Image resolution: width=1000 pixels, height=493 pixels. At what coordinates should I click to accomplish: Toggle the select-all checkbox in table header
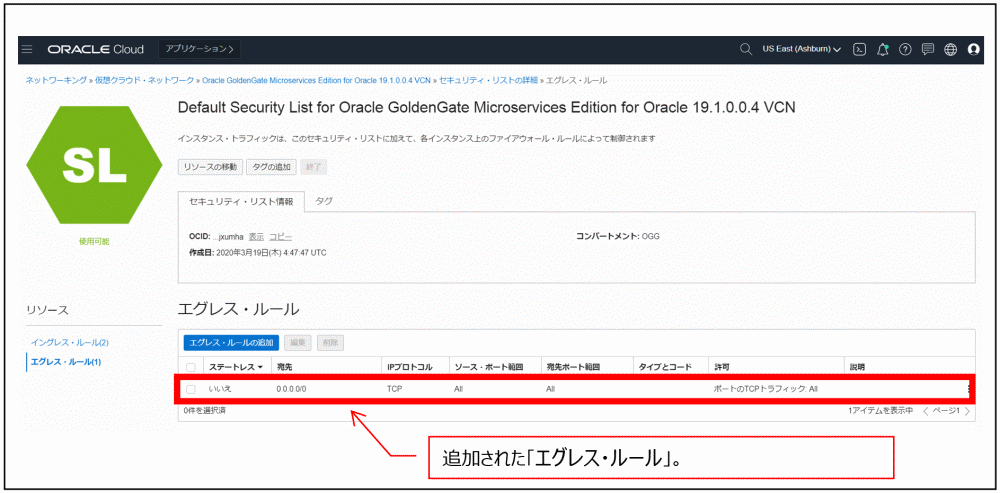click(x=191, y=367)
